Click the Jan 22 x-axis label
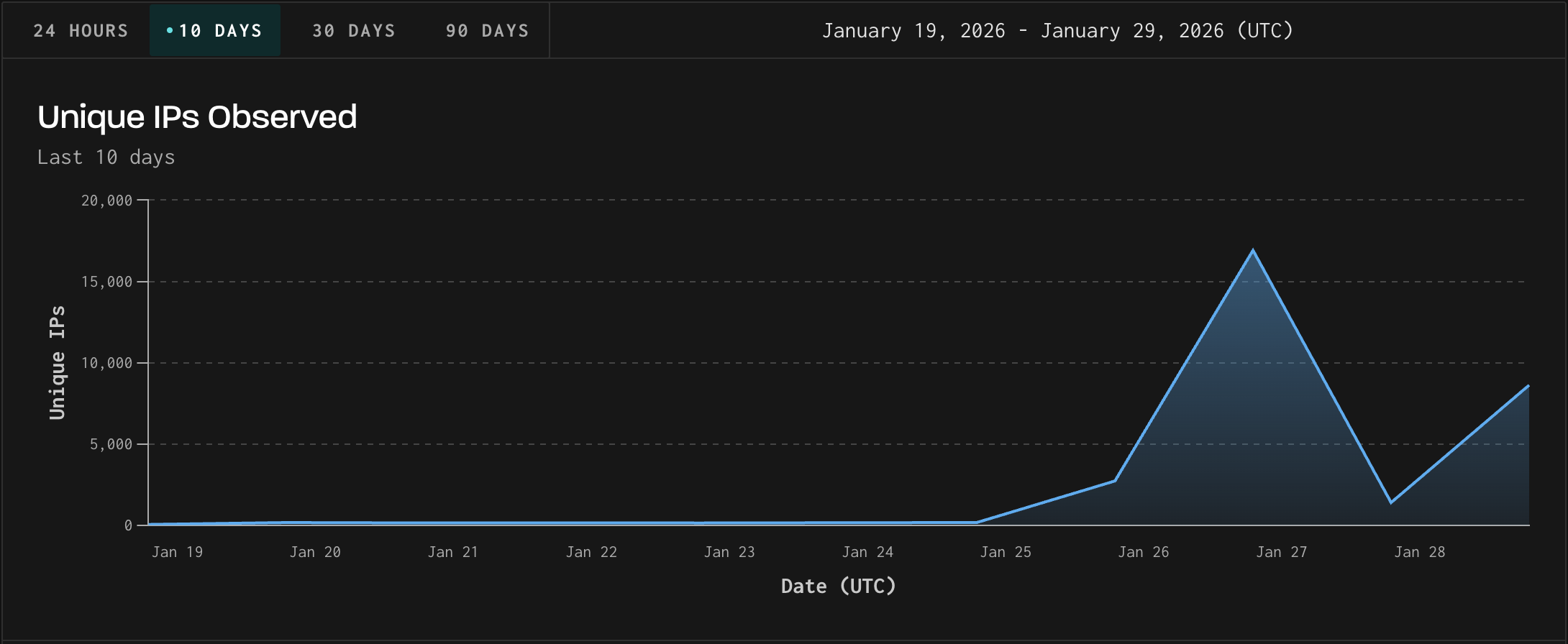The width and height of the screenshot is (1568, 644). 591,552
